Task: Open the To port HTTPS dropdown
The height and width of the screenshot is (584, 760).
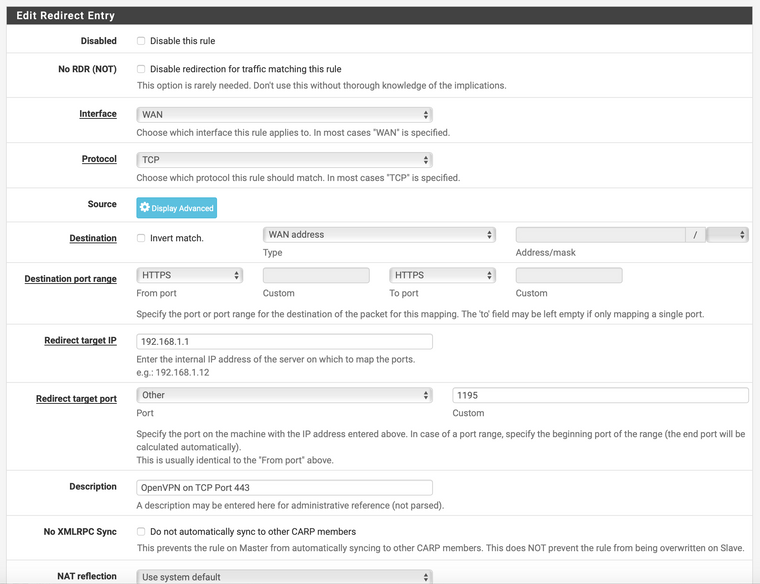Action: click(442, 275)
